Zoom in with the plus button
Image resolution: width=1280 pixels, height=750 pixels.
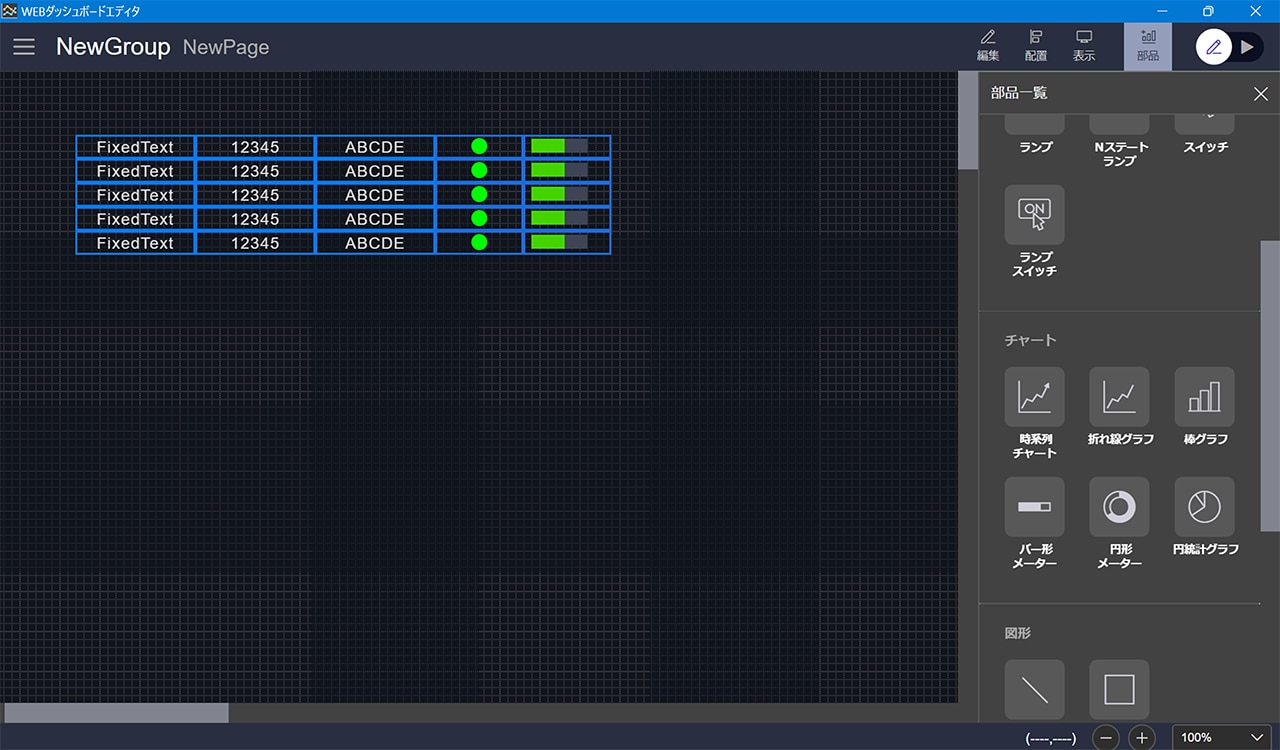(1142, 738)
